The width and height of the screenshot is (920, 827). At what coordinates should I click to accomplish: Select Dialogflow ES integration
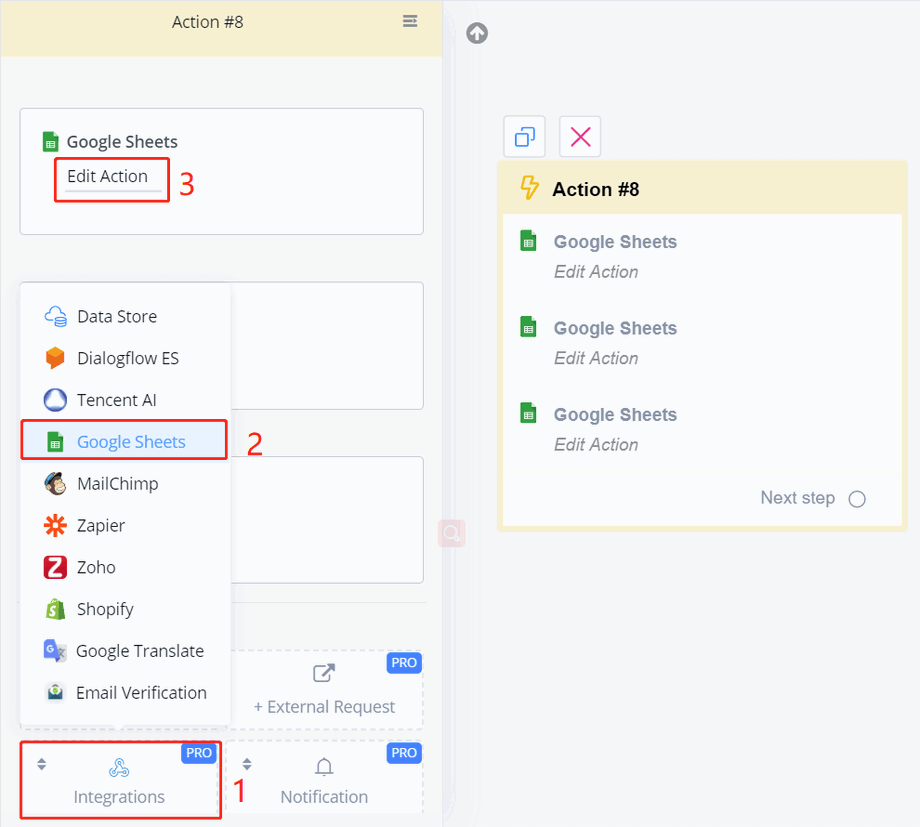(x=127, y=358)
